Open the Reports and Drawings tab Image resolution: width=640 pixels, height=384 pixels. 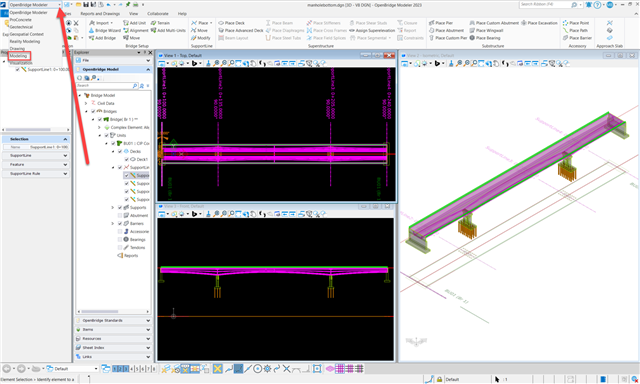coord(100,13)
